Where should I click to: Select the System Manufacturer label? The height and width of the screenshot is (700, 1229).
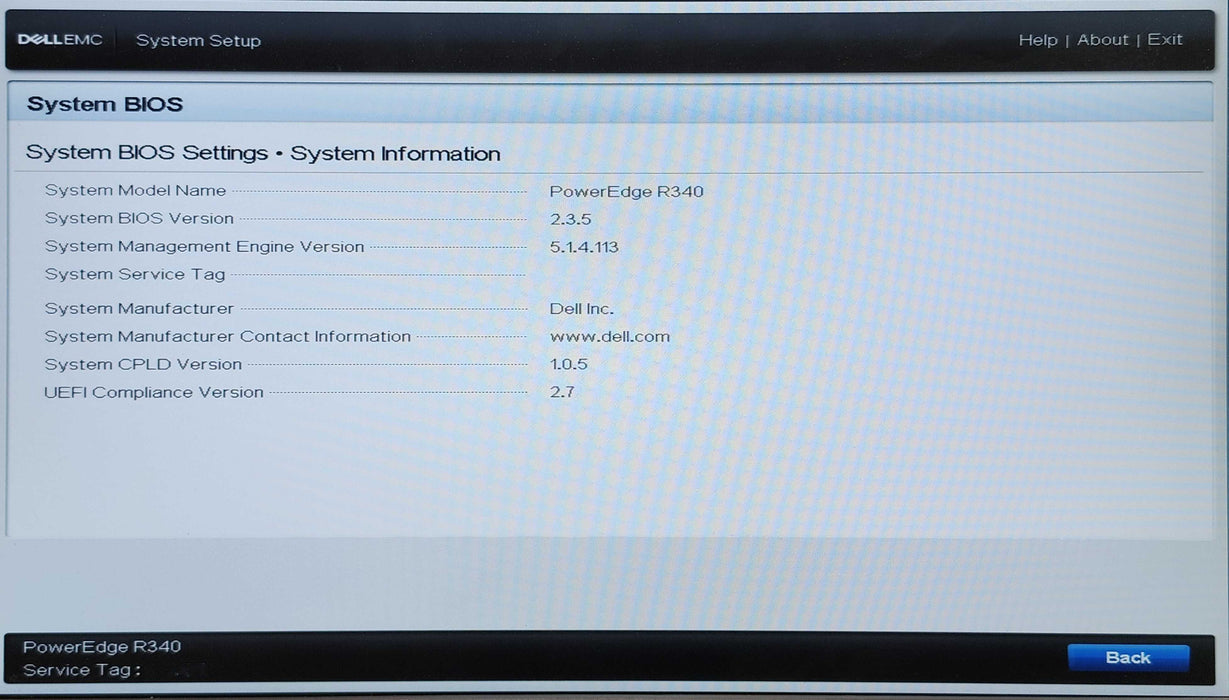(x=139, y=308)
